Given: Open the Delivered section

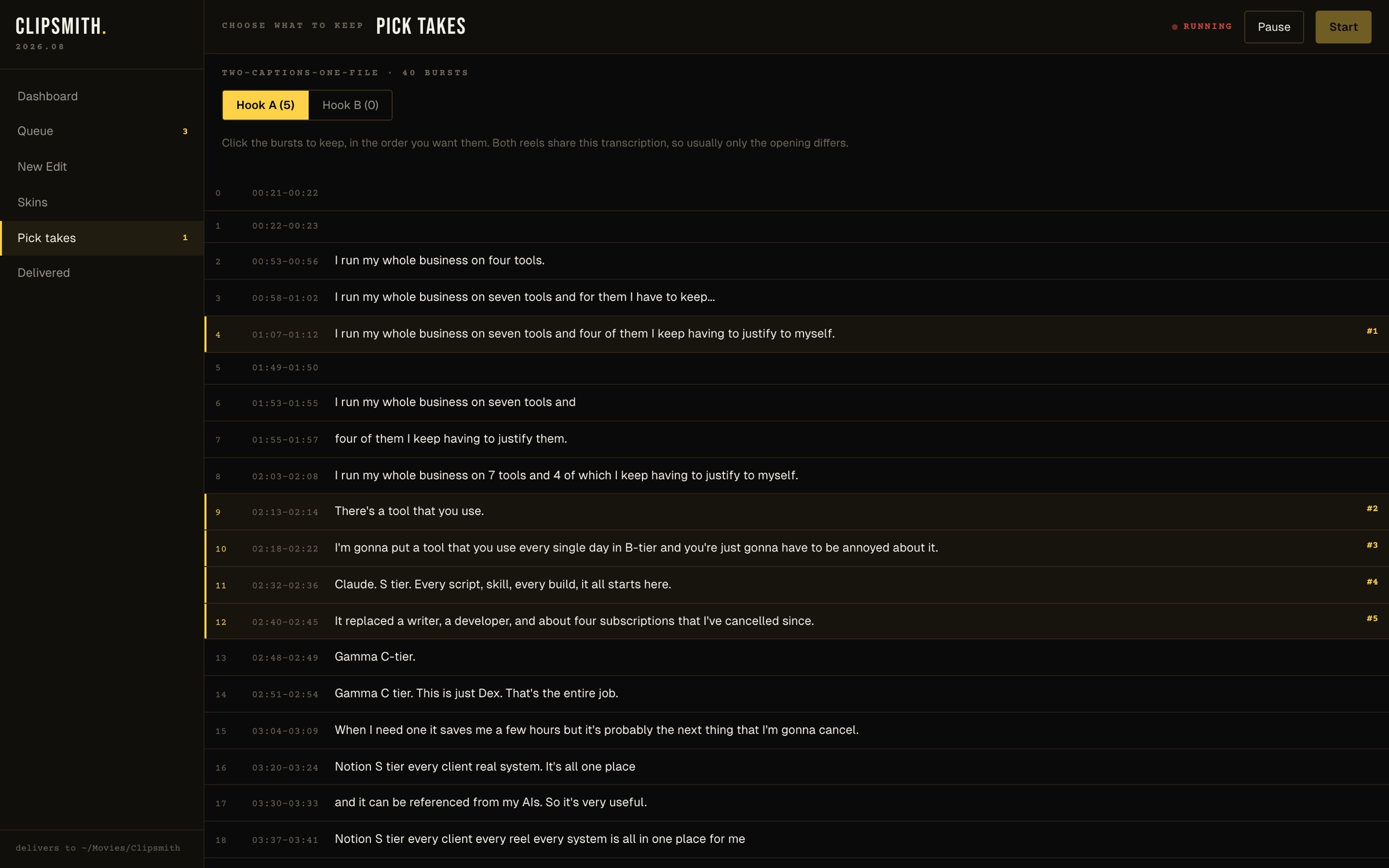Looking at the screenshot, I should pos(102,273).
